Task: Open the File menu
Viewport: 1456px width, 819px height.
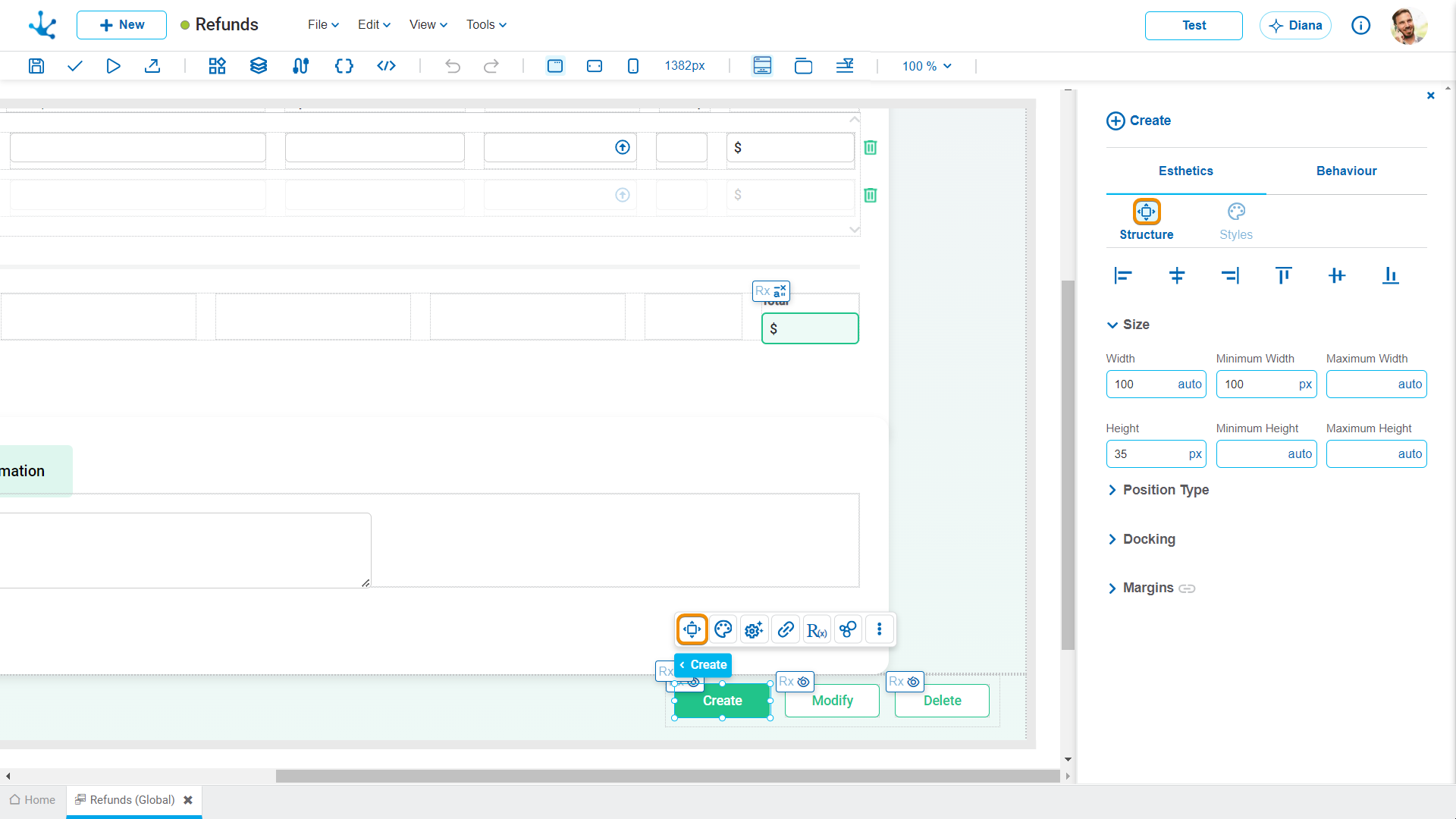Action: point(323,25)
